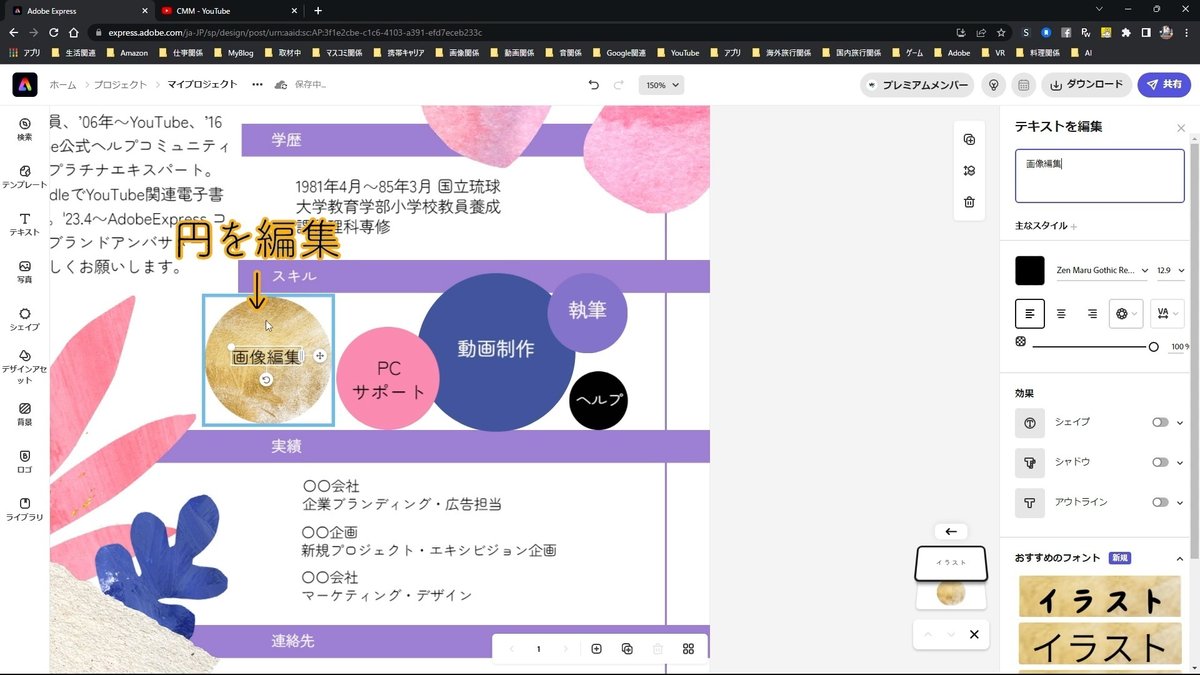The image size is (1200, 675).
Task: Add a new page with the plus icon
Action: click(x=596, y=649)
